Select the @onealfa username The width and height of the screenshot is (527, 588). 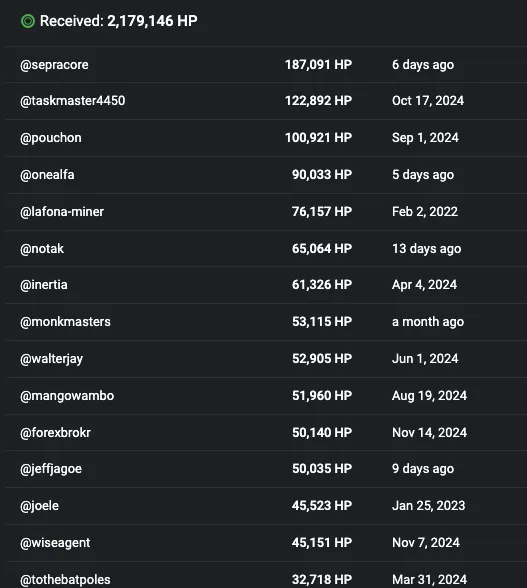tap(47, 175)
